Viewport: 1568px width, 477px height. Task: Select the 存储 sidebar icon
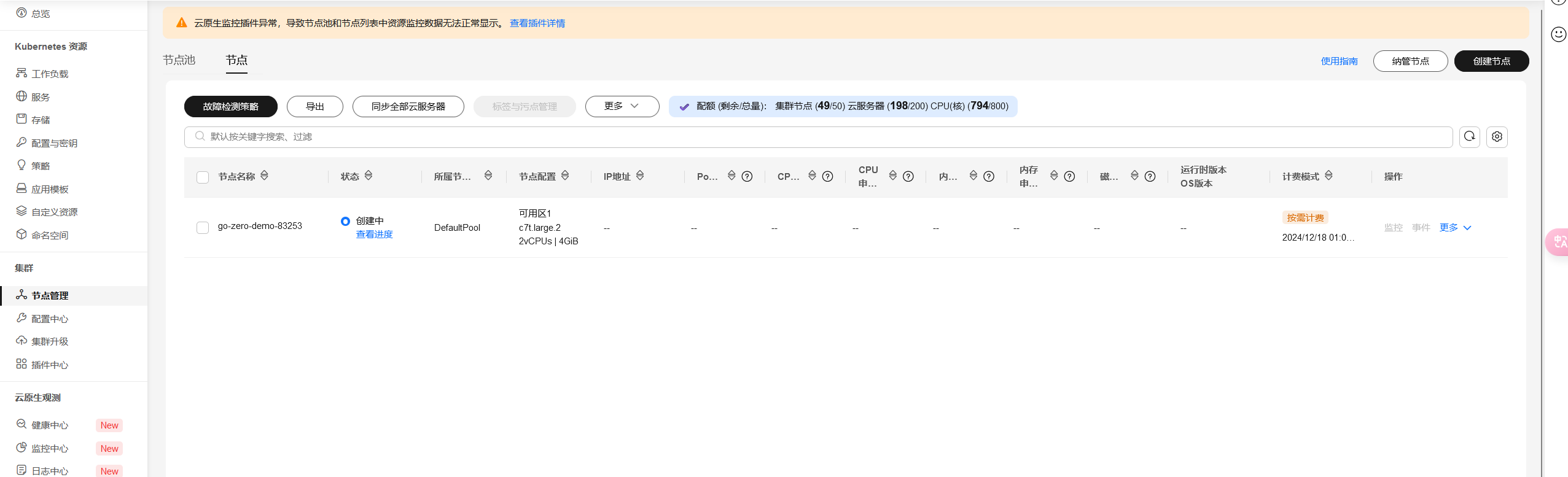click(21, 119)
